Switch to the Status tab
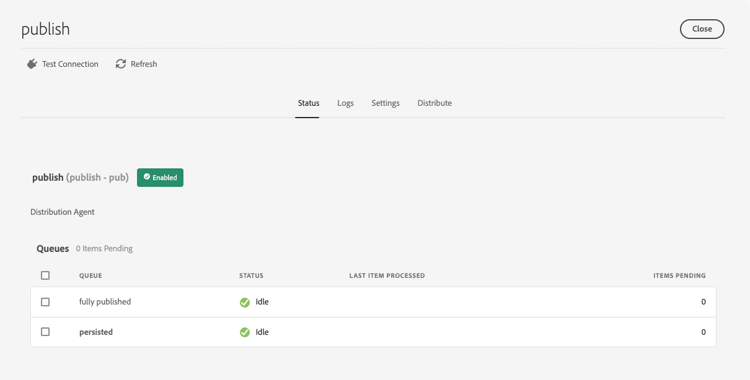Image resolution: width=750 pixels, height=380 pixels. [308, 103]
